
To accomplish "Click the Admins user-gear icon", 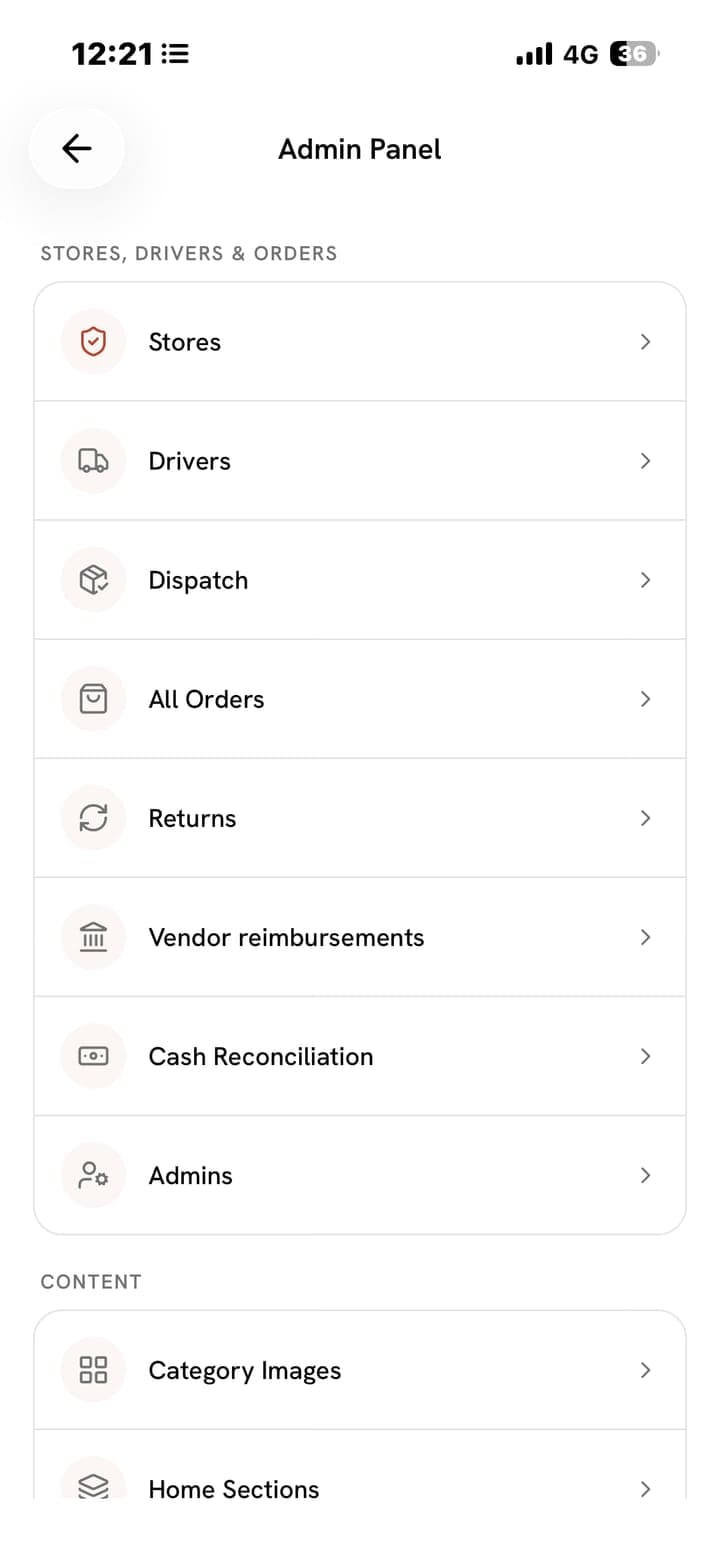I will (93, 1175).
